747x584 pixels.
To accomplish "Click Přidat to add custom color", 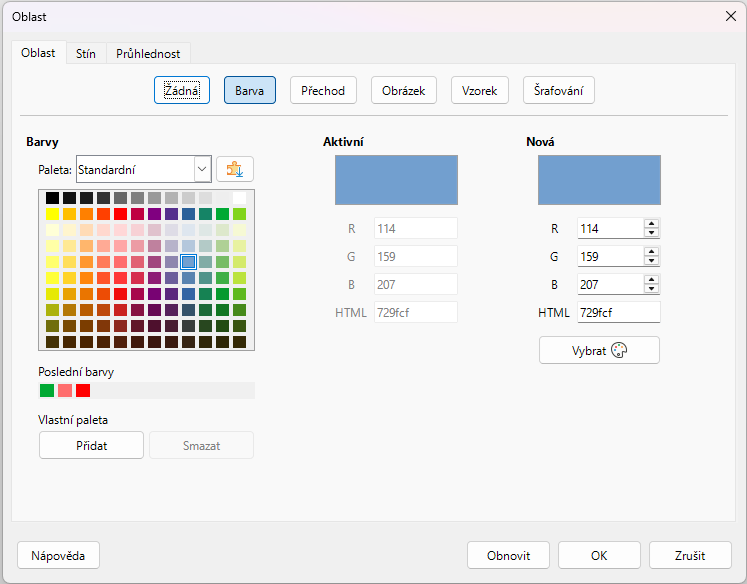I will (91, 445).
